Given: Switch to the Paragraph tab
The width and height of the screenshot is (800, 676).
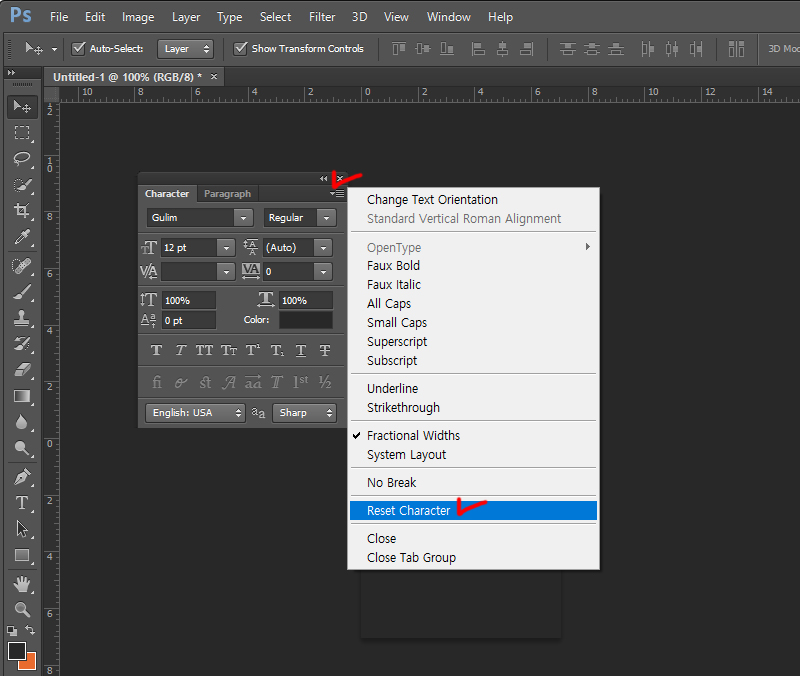Looking at the screenshot, I should coord(228,194).
